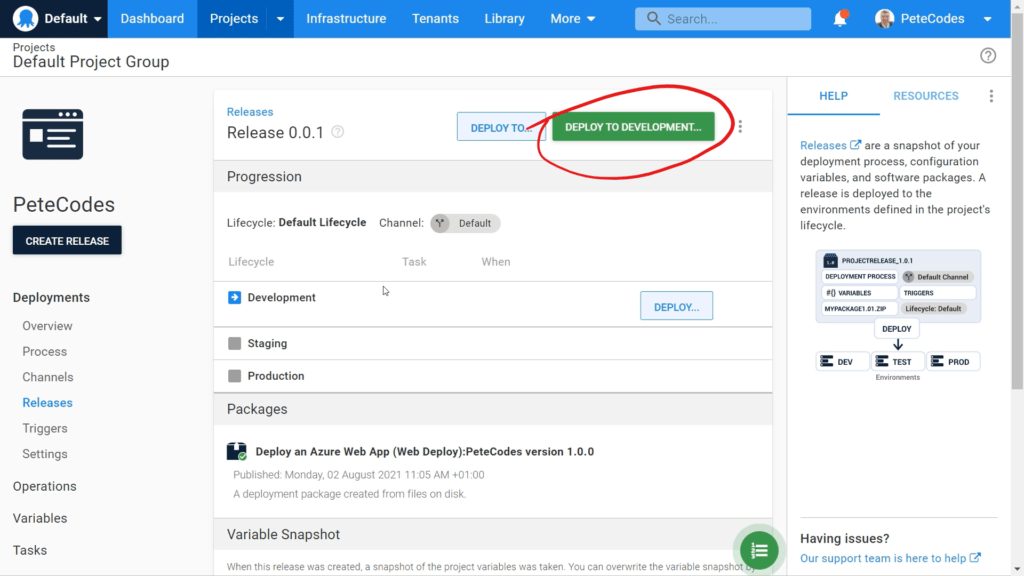Click the Releases breadcrumb link above release title
This screenshot has width=1024, height=576.
coord(249,112)
